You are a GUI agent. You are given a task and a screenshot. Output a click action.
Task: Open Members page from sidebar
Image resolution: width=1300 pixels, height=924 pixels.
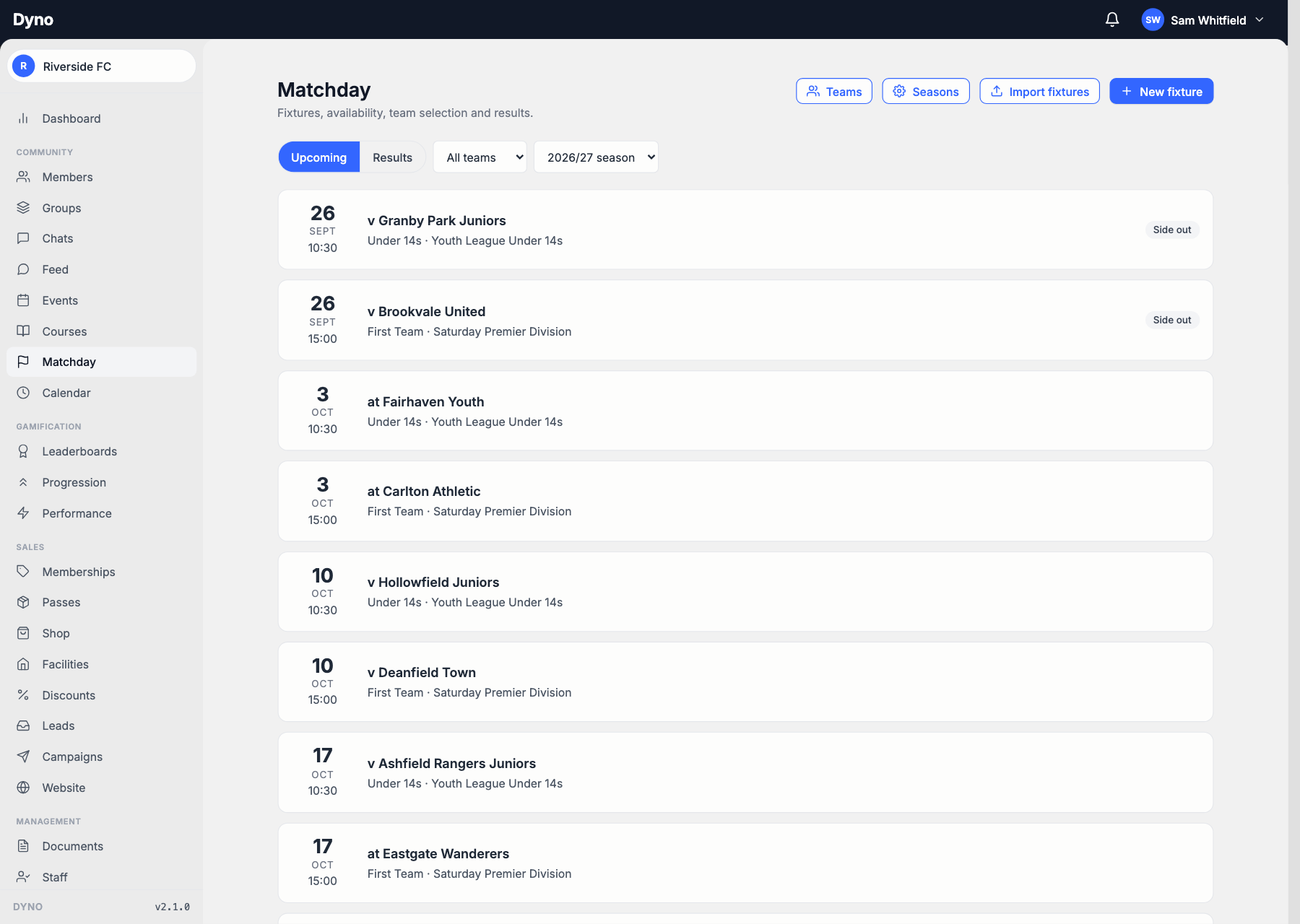(x=102, y=177)
